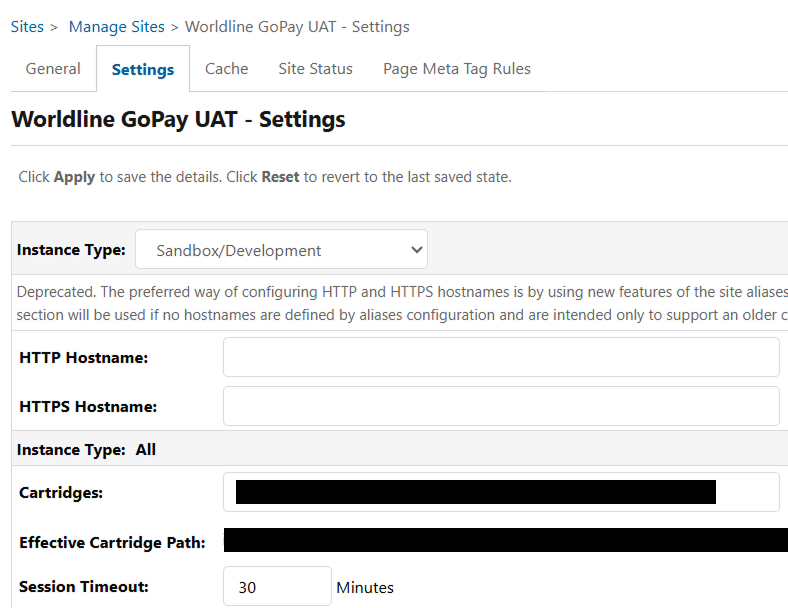Click the 'Cartridges:' label

(61, 492)
